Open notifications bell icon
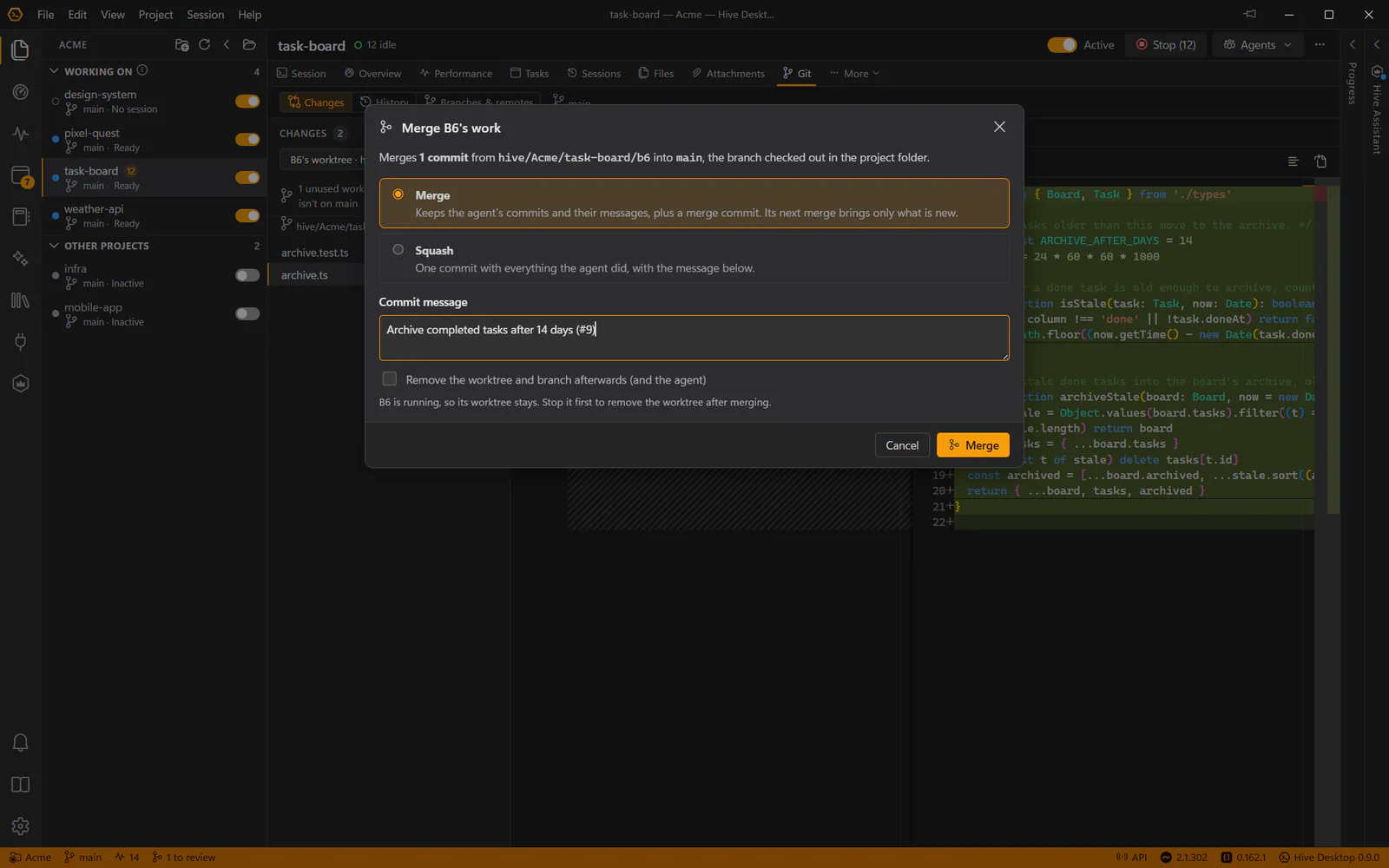The height and width of the screenshot is (868, 1389). coord(20,743)
